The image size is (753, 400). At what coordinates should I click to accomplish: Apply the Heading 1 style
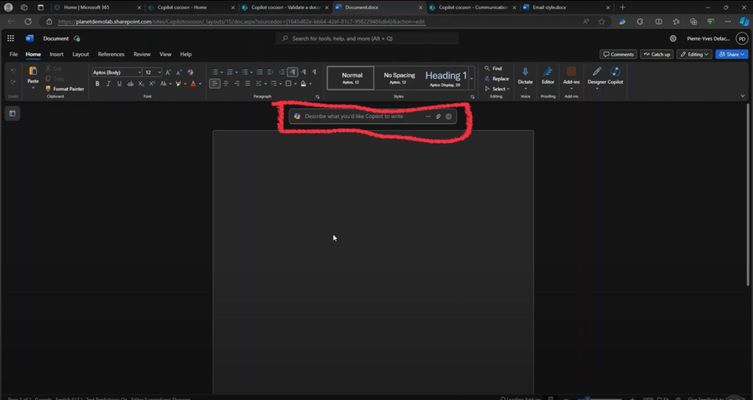click(446, 78)
